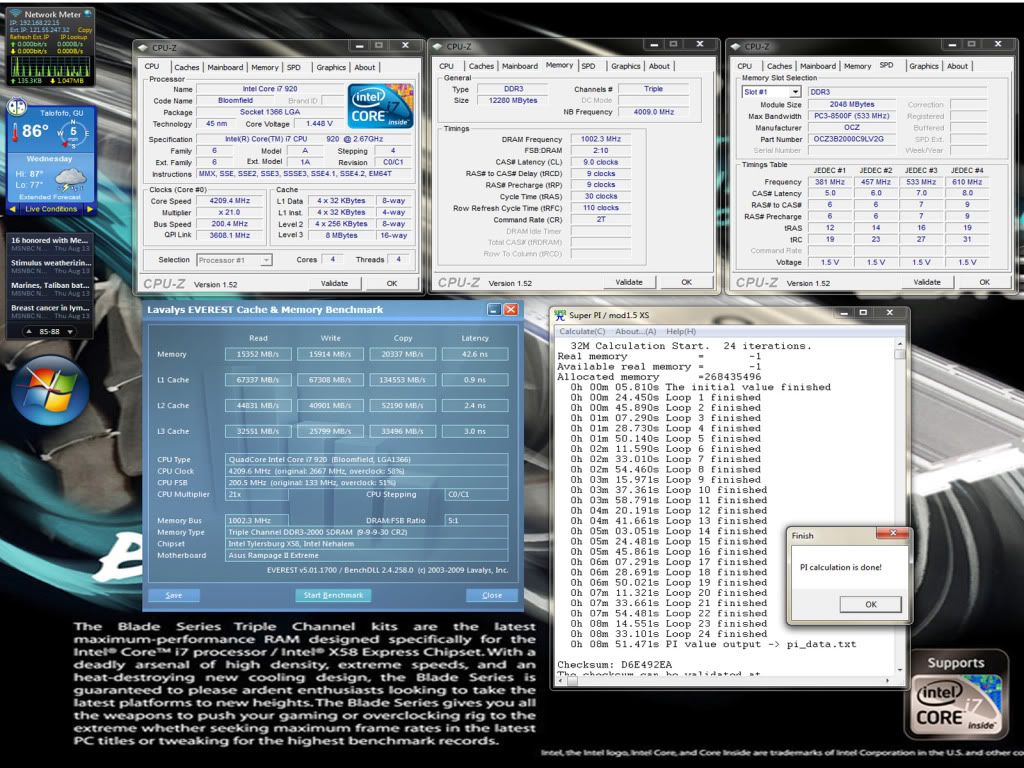Open the Help(H) menu in Super PI
The width and height of the screenshot is (1024, 768).
pyautogui.click(x=681, y=332)
